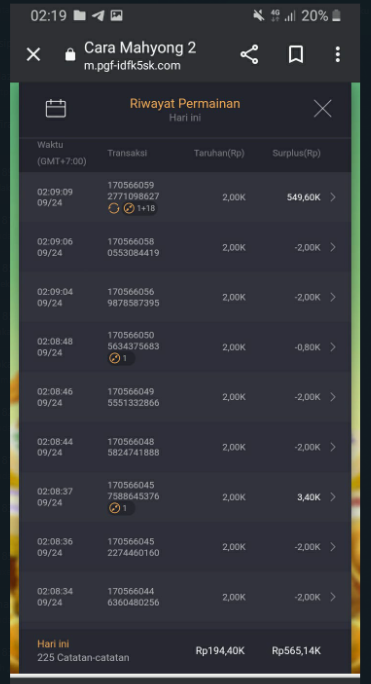Viewport: 371px width, 684px height.
Task: Tap the Hari ini summary footer
Action: coord(185,651)
